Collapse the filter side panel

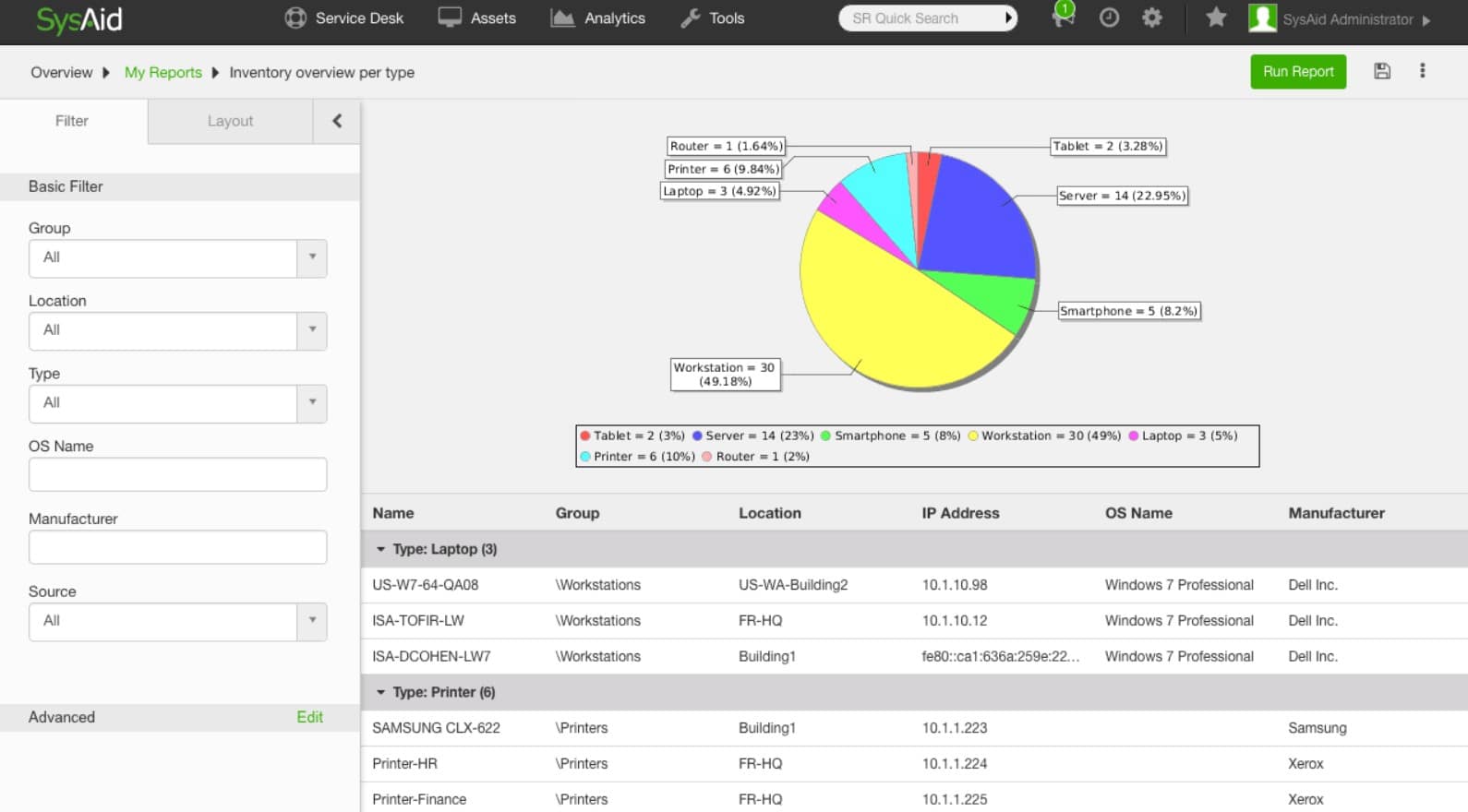[x=337, y=121]
